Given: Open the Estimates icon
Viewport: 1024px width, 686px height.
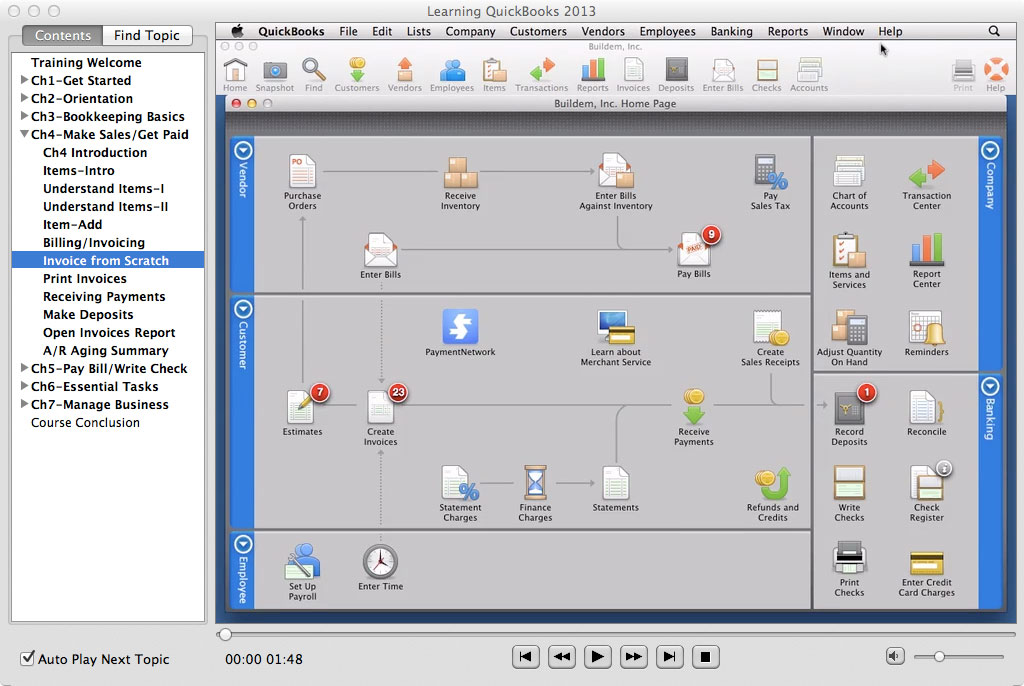Looking at the screenshot, I should 301,408.
